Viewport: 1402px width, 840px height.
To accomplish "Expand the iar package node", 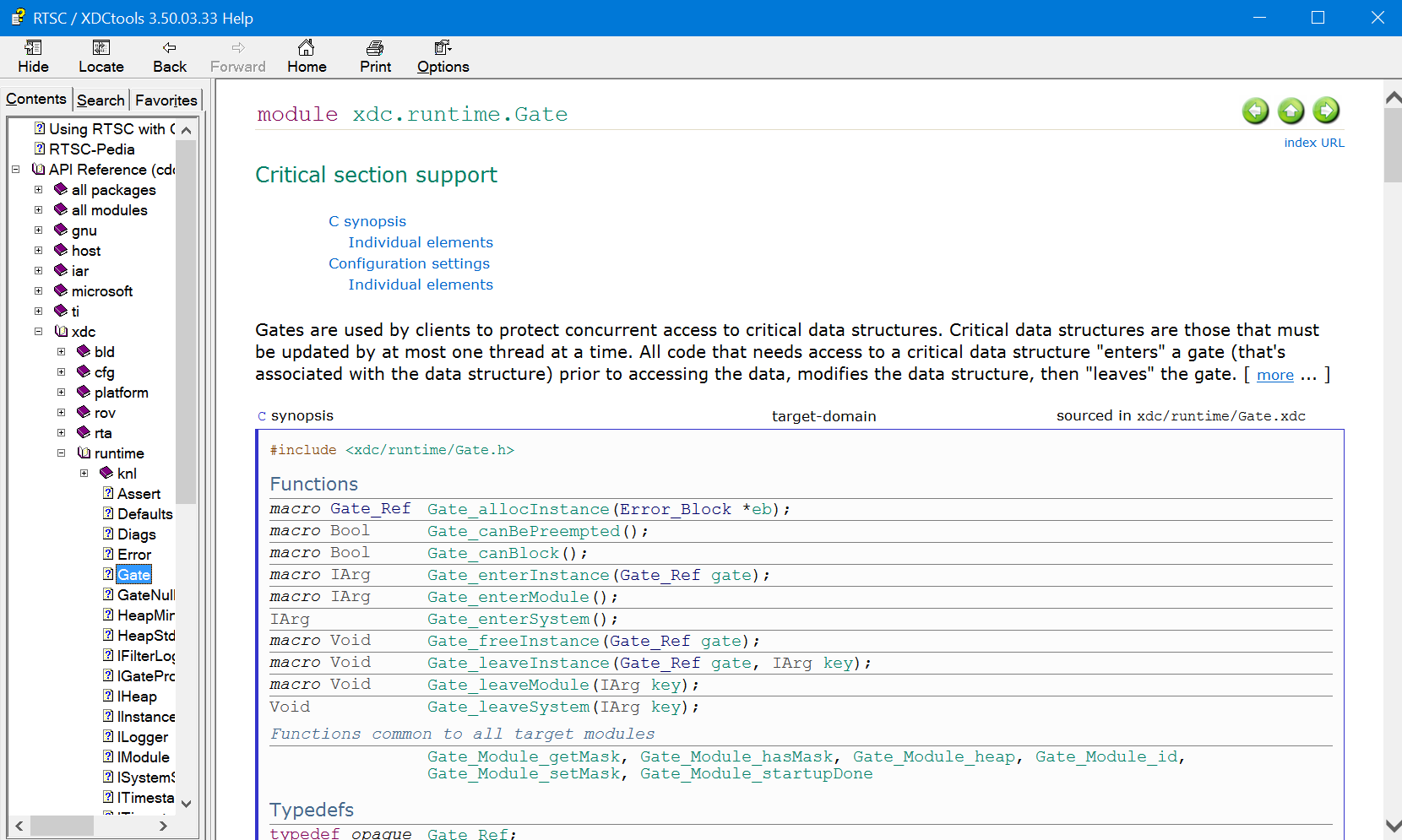I will (38, 271).
